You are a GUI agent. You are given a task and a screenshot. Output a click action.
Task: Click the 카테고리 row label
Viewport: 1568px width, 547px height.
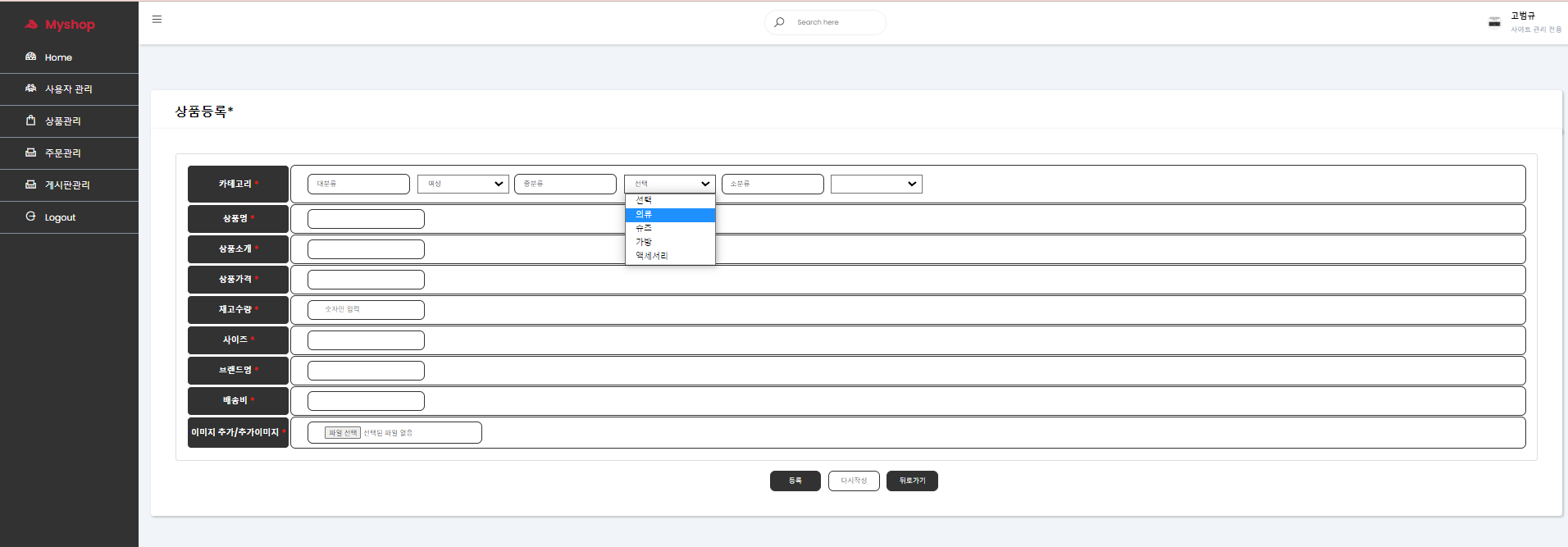238,184
